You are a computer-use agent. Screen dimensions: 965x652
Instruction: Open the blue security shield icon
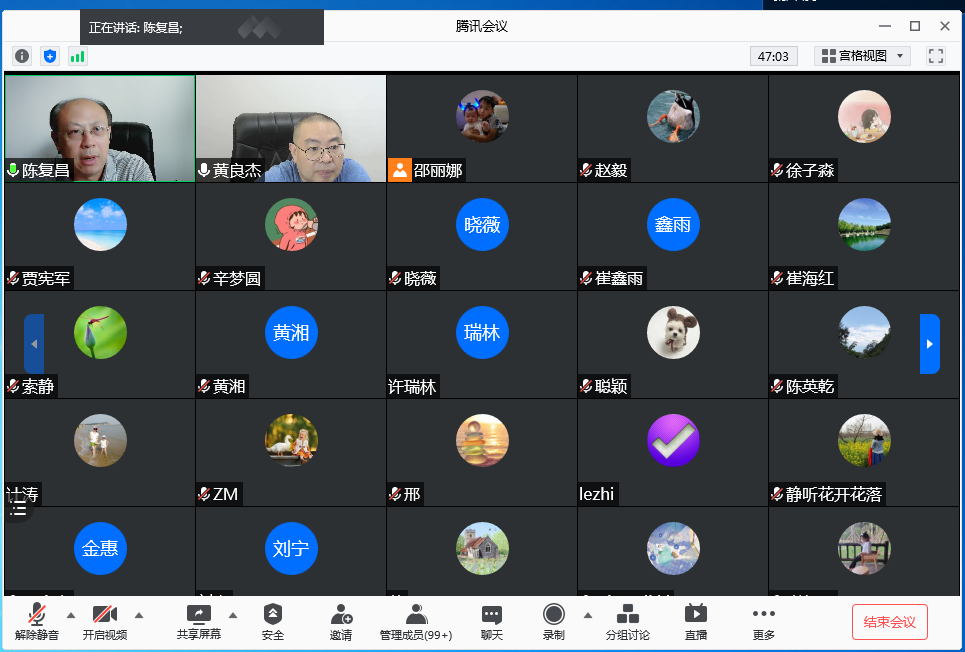[x=50, y=56]
